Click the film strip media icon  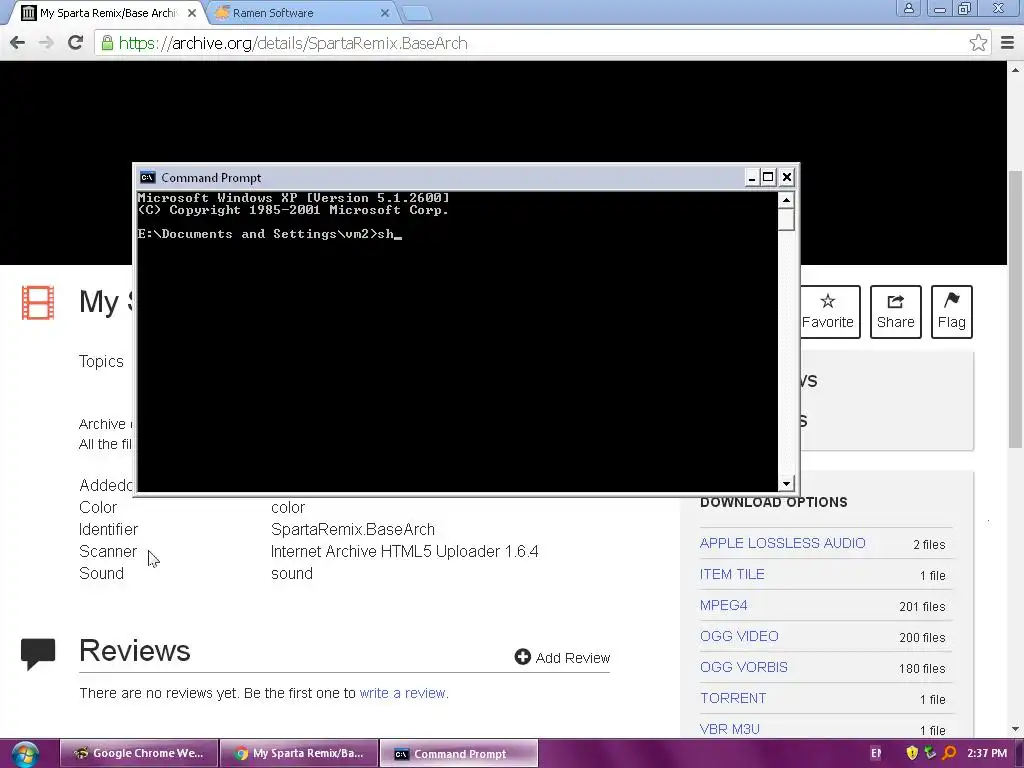38,303
